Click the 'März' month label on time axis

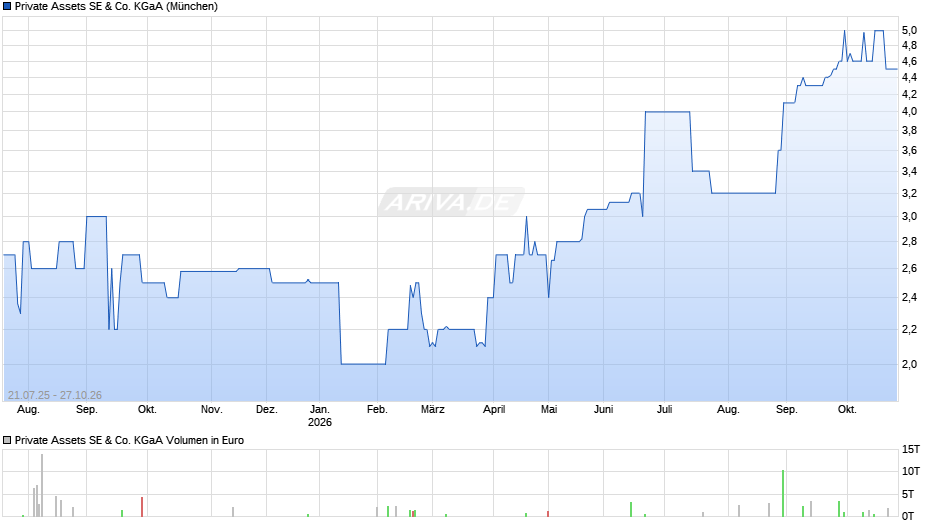[x=433, y=410]
